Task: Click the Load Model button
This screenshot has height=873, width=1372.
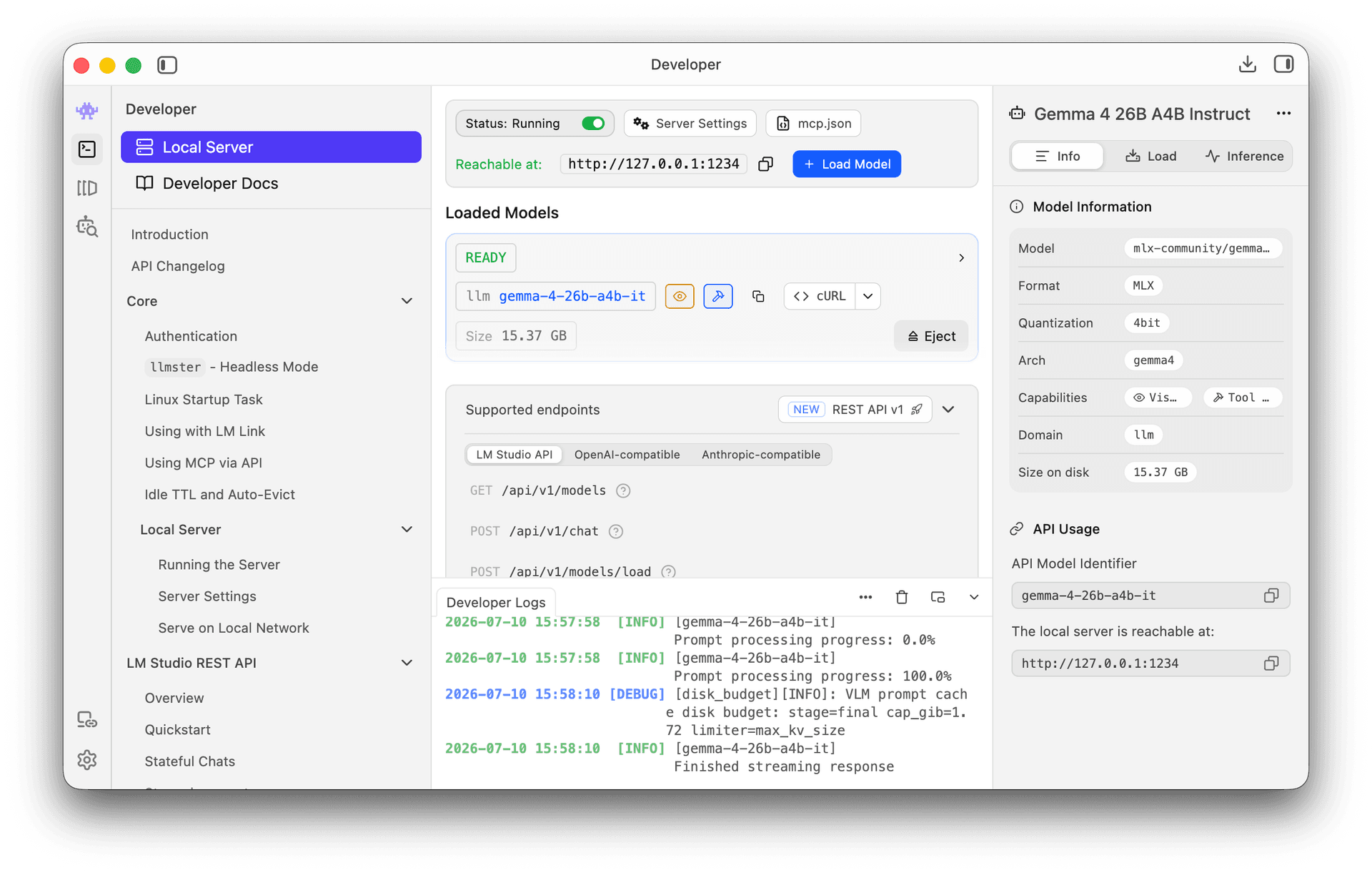Action: (x=847, y=164)
